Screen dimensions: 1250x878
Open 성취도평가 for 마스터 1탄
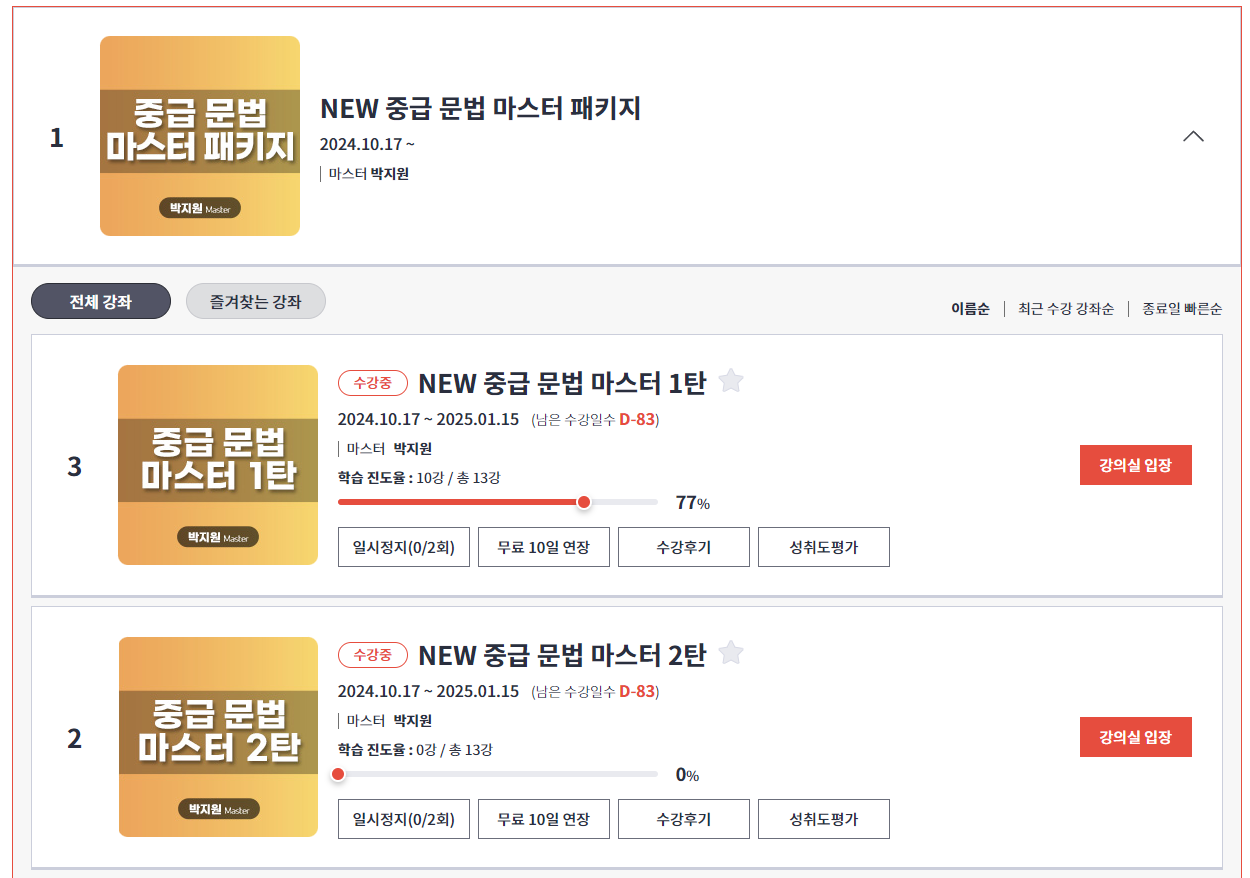(824, 547)
